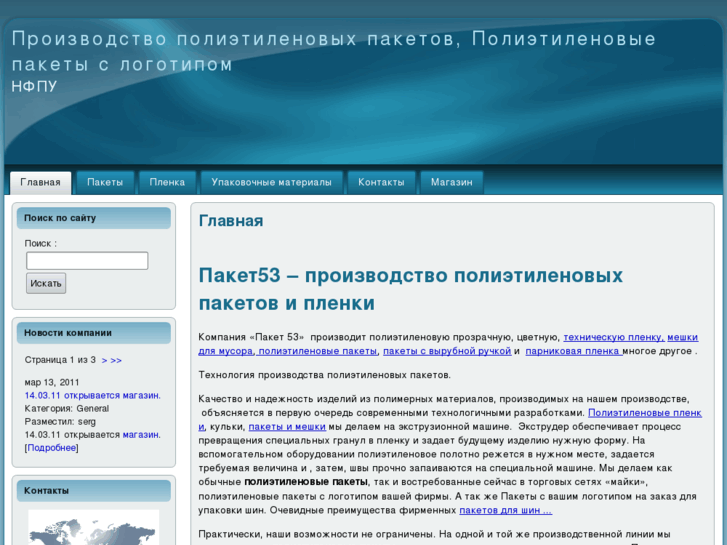Follow the пакеты и мешки link
The width and height of the screenshot is (727, 545).
coord(287,427)
